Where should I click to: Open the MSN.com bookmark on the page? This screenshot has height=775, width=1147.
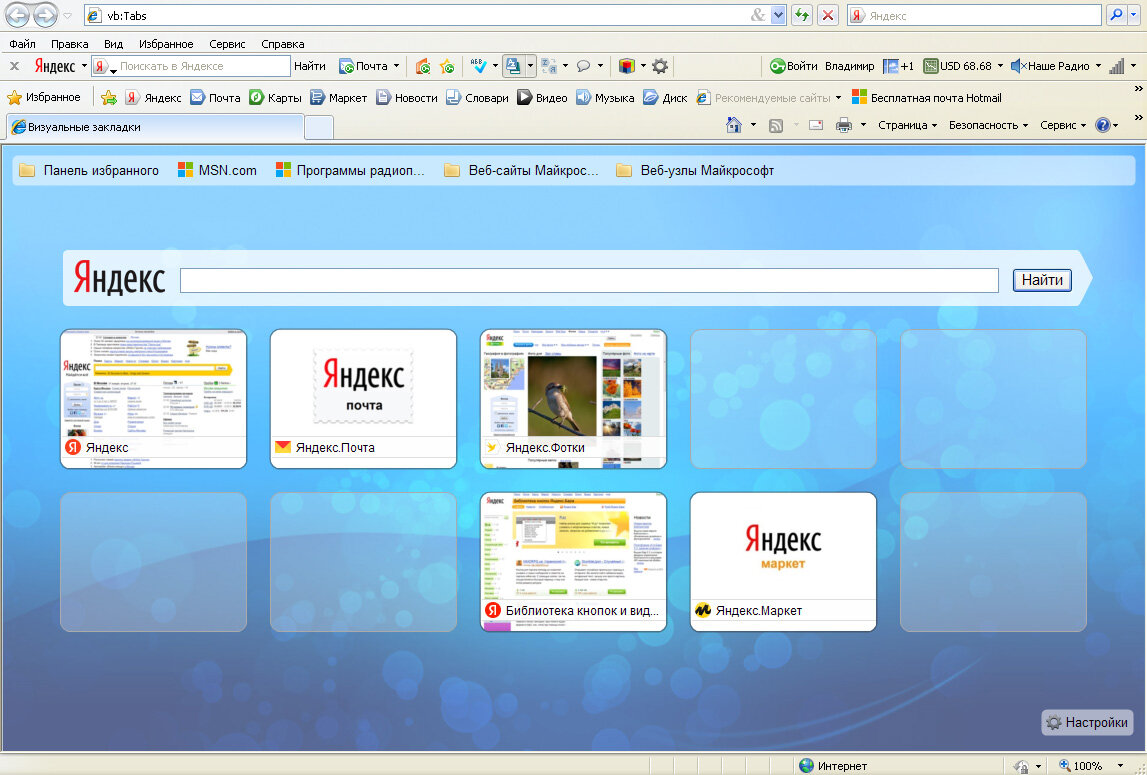[217, 171]
